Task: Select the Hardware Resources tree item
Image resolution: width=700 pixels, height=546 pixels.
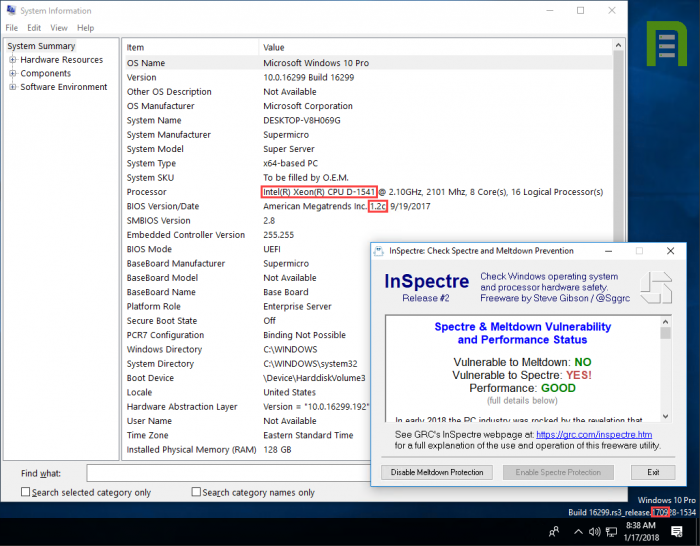Action: [62, 60]
